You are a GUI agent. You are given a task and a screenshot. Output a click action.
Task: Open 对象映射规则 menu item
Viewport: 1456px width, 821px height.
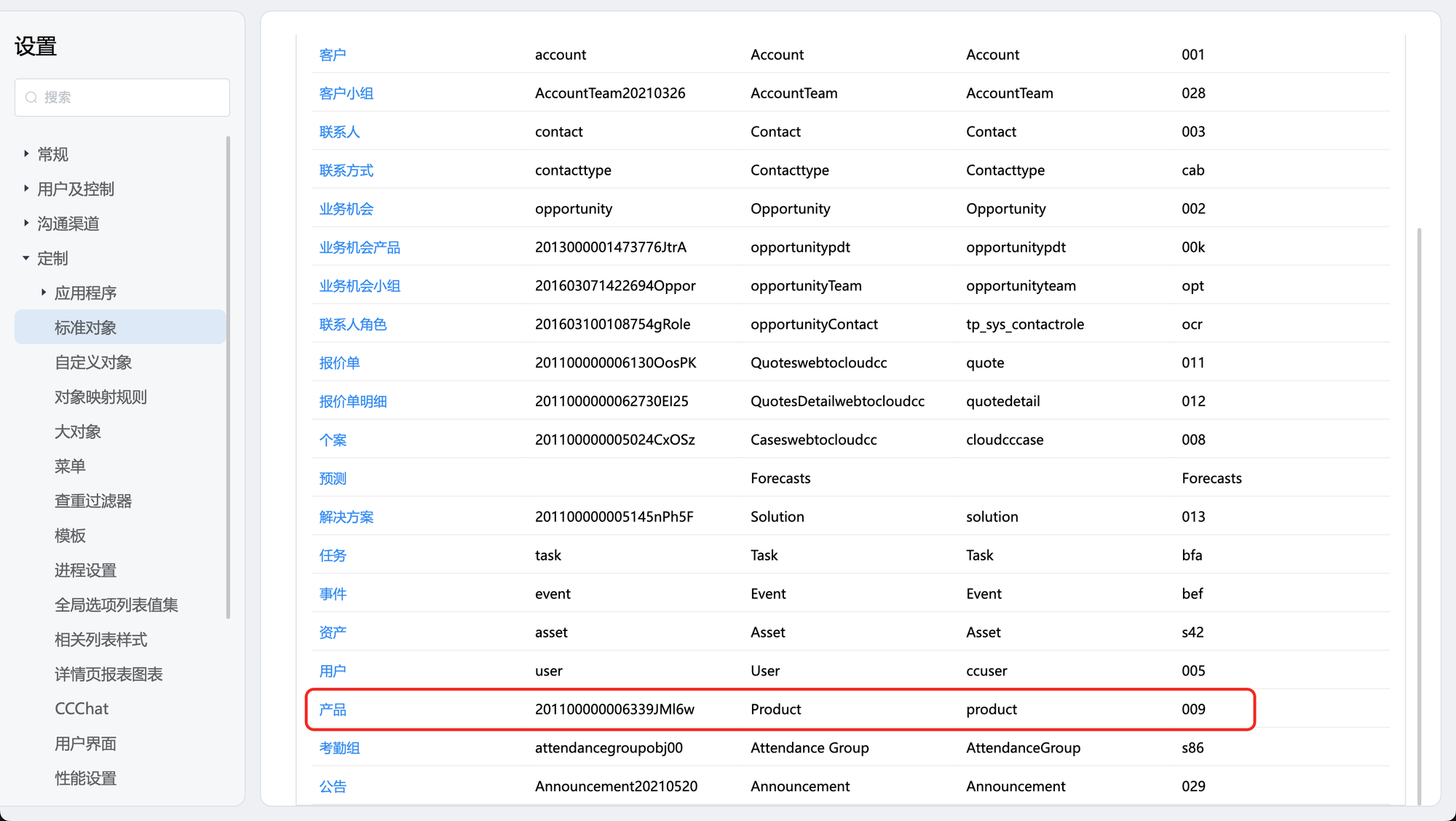[100, 397]
